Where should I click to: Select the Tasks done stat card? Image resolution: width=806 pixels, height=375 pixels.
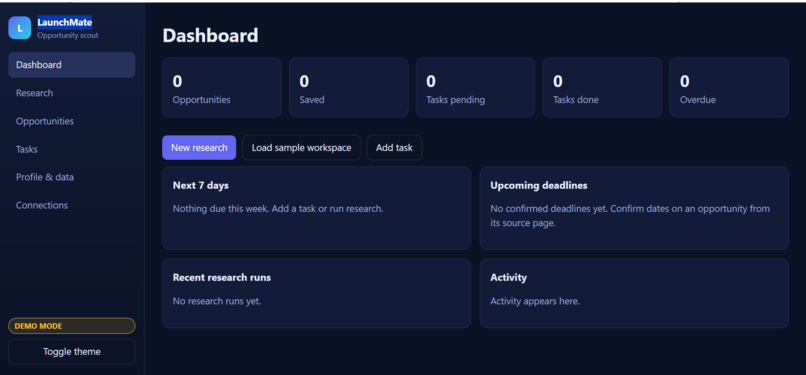(602, 87)
